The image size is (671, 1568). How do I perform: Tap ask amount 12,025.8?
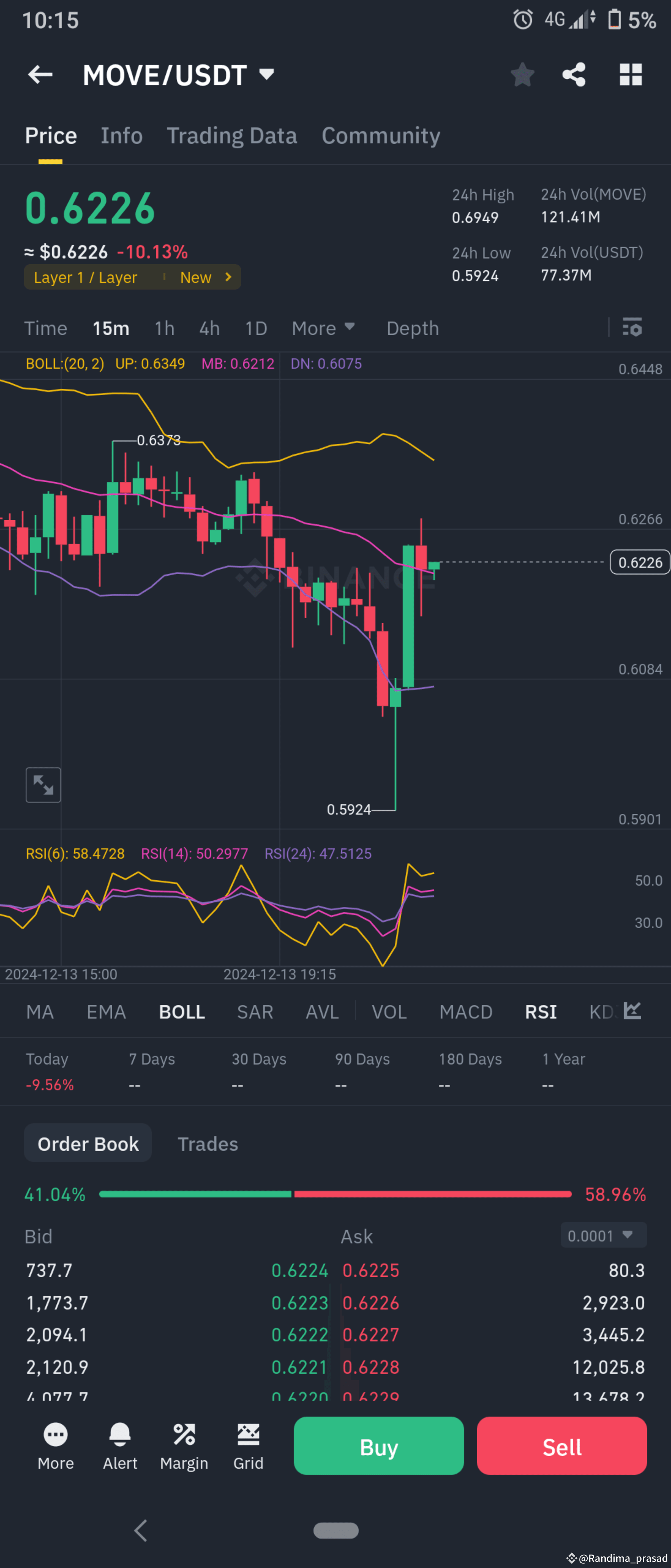click(608, 1367)
